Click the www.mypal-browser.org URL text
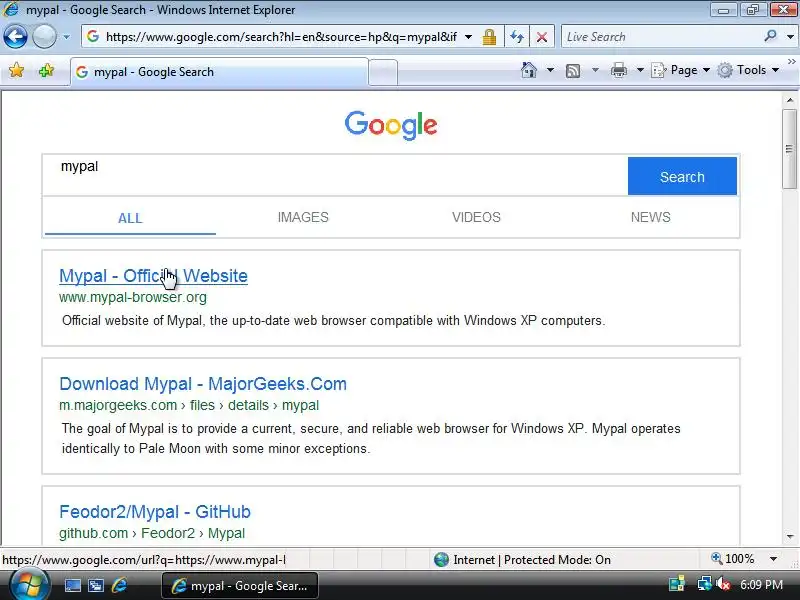Image resolution: width=800 pixels, height=600 pixels. click(133, 297)
